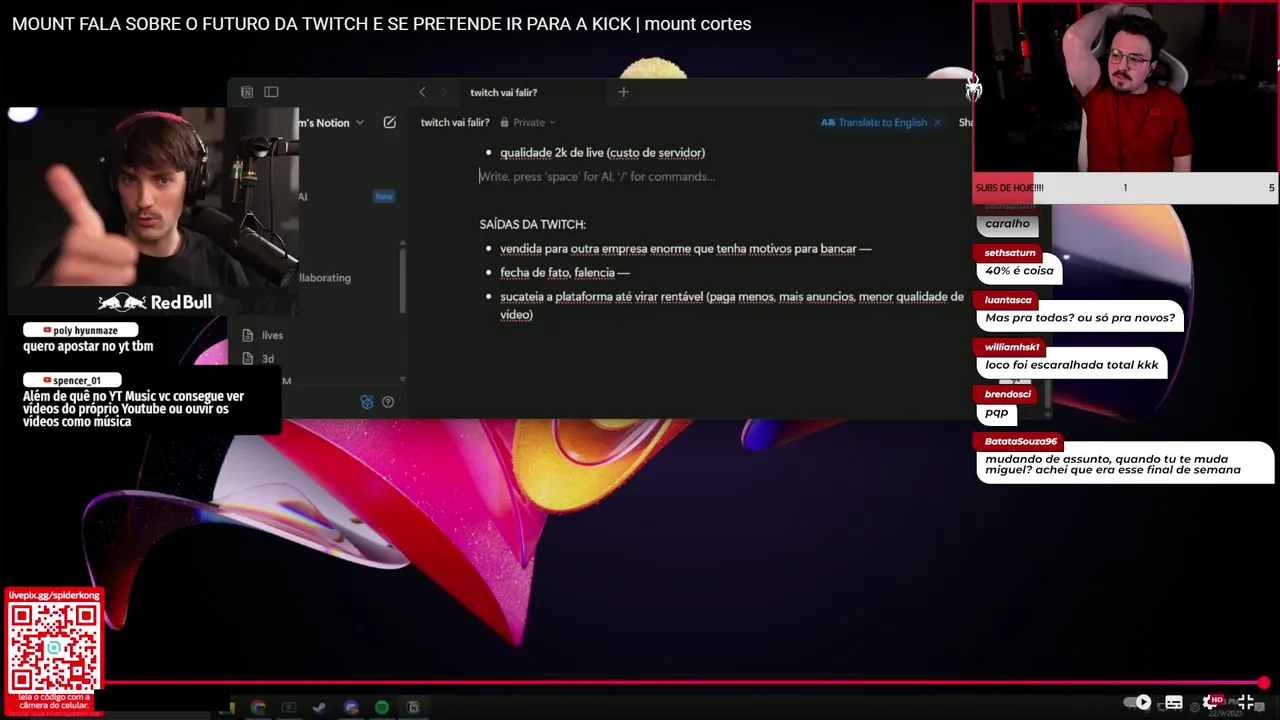Image resolution: width=1280 pixels, height=720 pixels.
Task: Open the blue Notion box icon
Action: (367, 402)
